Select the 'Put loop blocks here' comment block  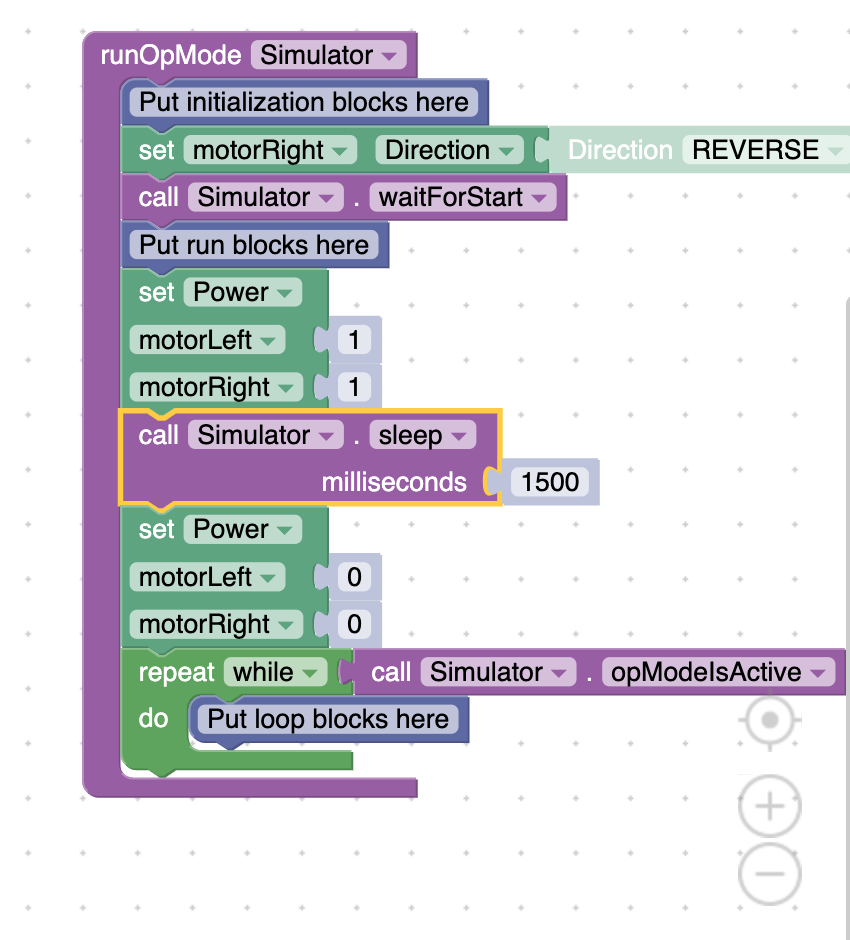click(328, 719)
